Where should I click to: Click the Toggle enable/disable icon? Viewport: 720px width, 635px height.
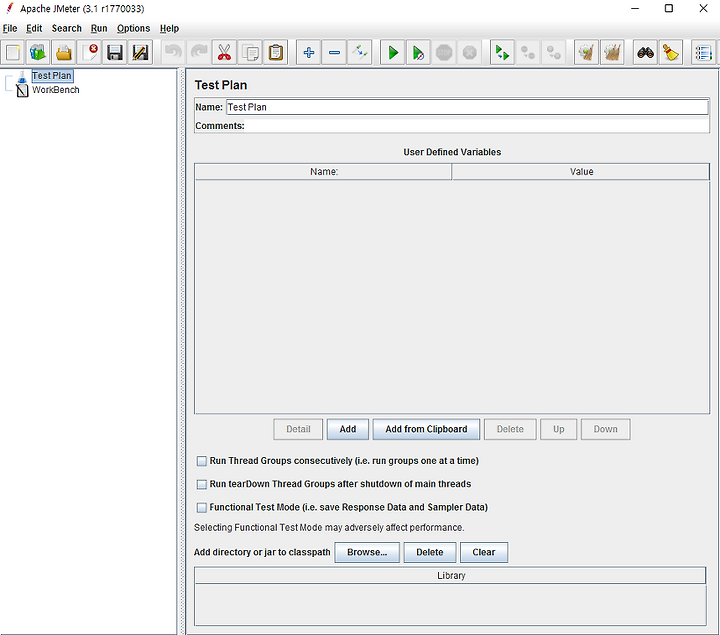360,52
